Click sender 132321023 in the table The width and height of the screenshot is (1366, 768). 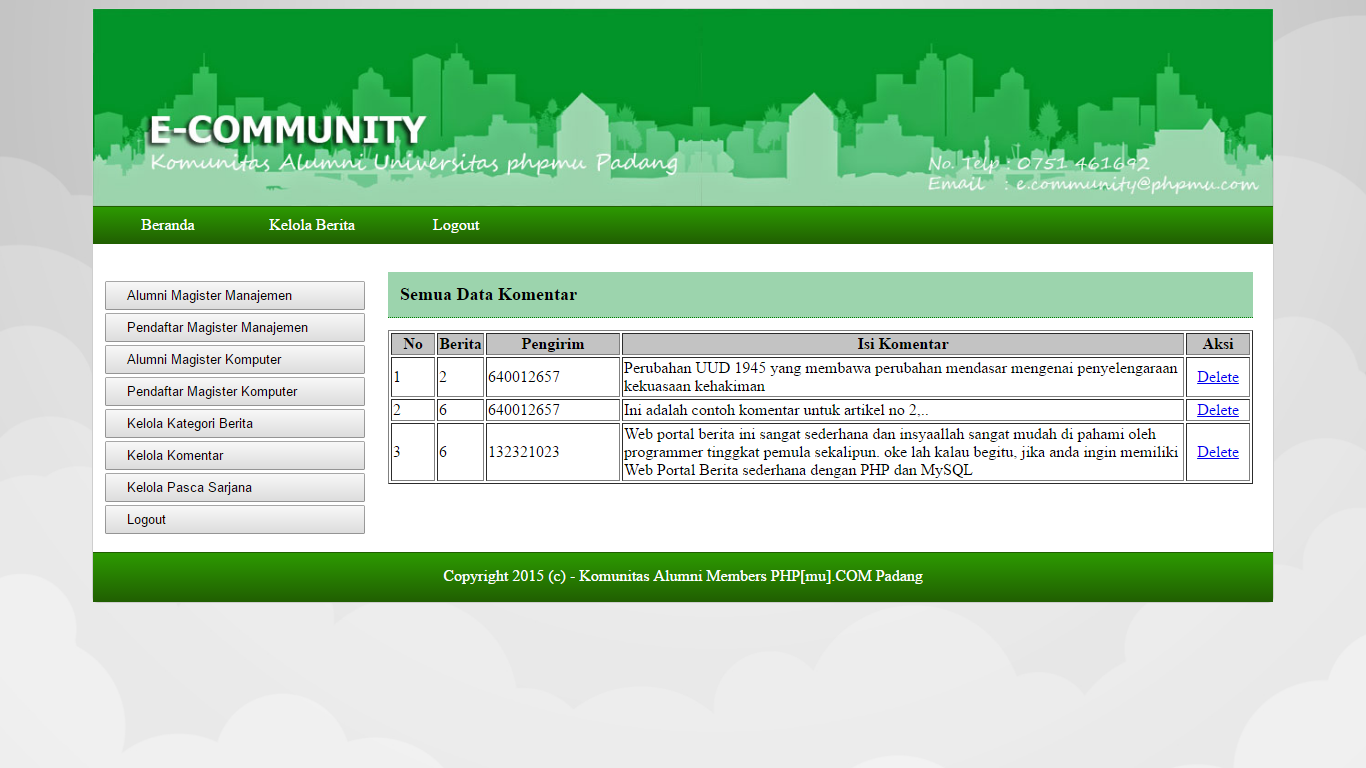(524, 452)
